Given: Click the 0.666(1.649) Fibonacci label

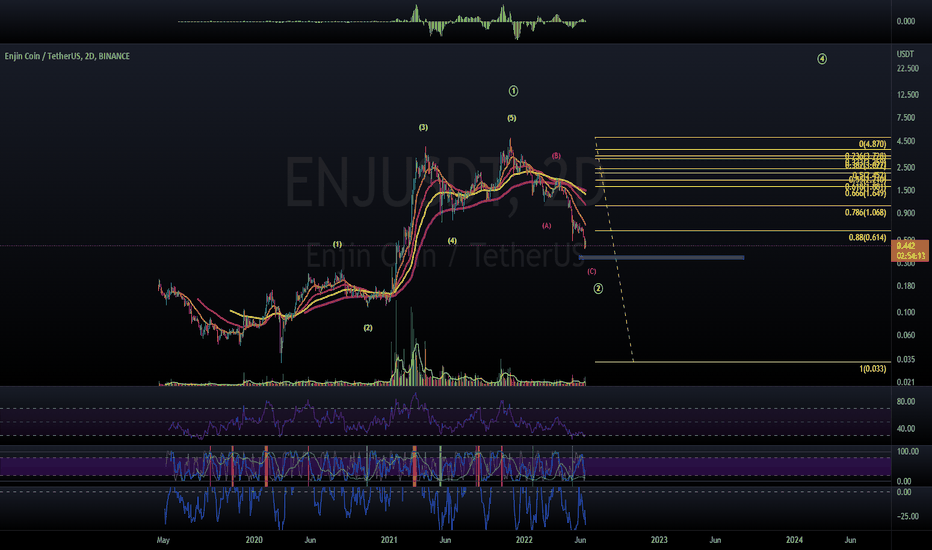Looking at the screenshot, I should click(x=865, y=193).
